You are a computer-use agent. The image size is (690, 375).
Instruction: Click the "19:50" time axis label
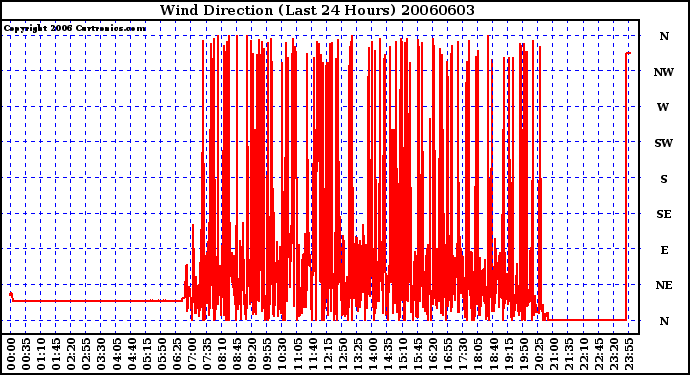tap(523, 354)
